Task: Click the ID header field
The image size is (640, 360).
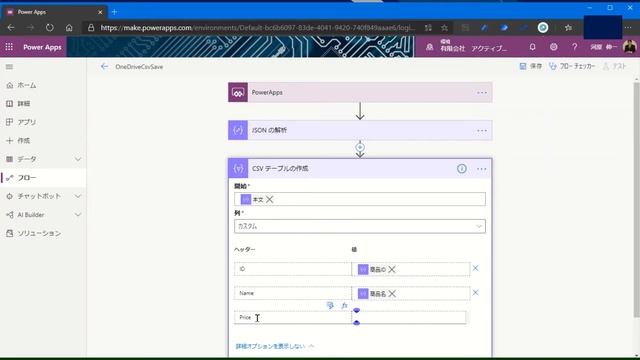Action: coord(293,269)
